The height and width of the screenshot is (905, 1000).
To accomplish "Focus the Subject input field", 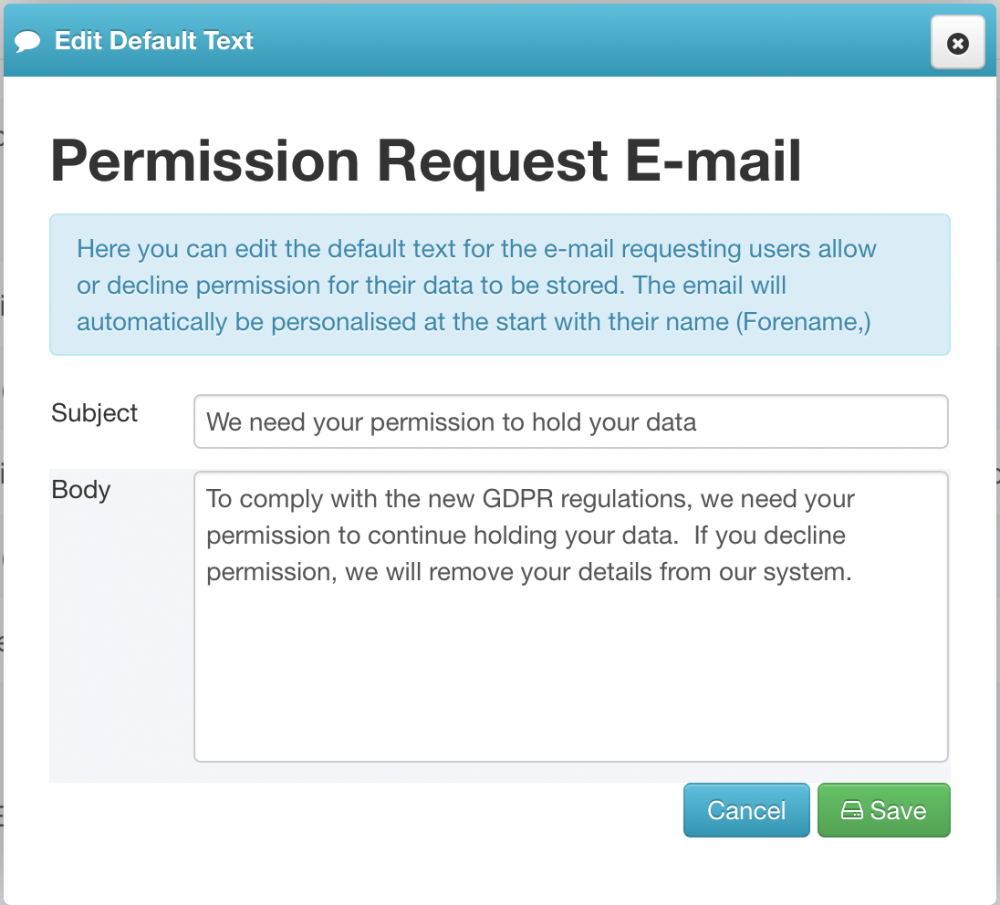I will 571,422.
